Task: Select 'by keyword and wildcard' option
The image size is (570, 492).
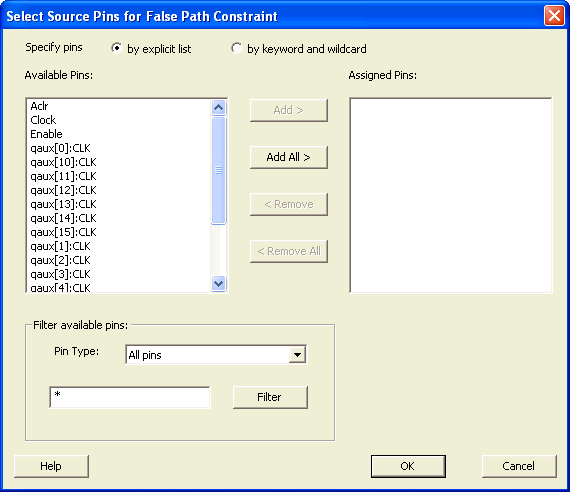Action: pyautogui.click(x=236, y=48)
